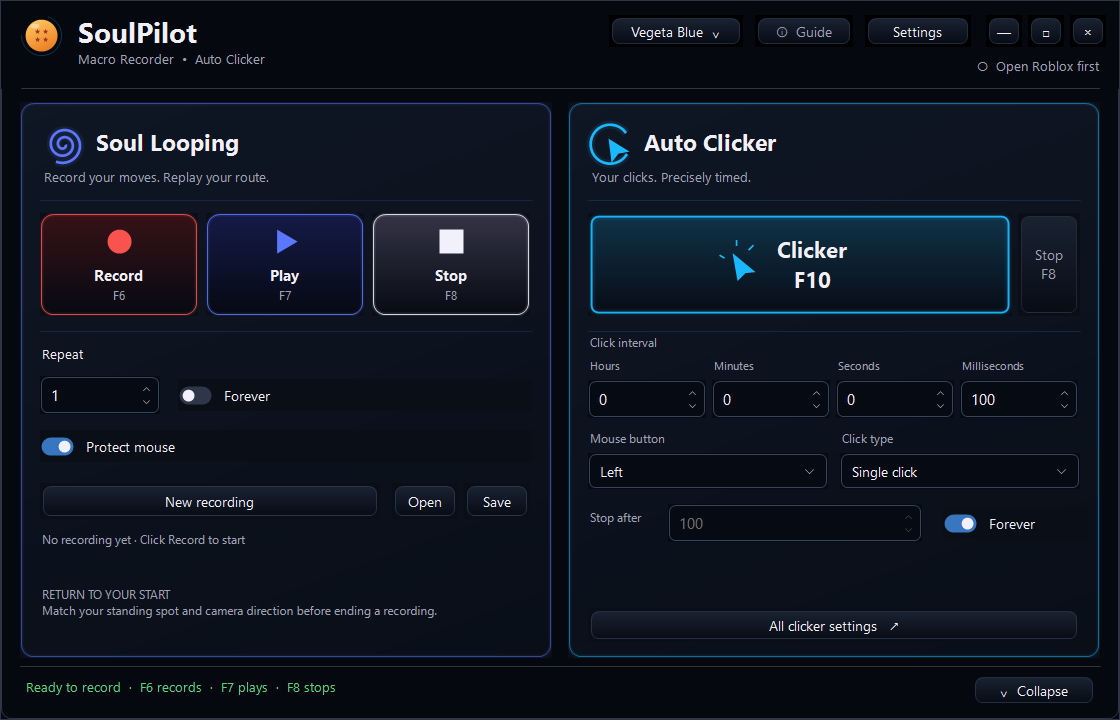Disable the Protect mouse toggle
This screenshot has height=720, width=1120.
[x=58, y=447]
